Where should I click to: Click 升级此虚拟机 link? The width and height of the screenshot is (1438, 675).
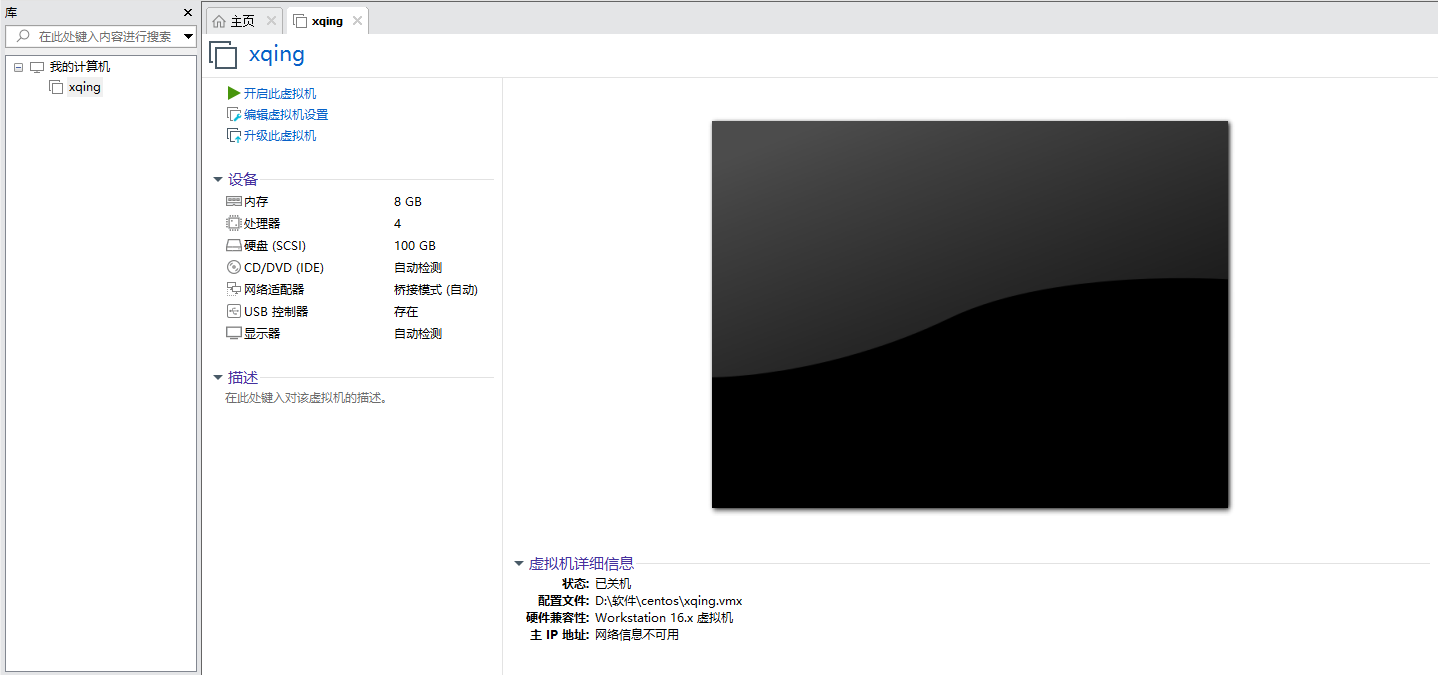280,135
